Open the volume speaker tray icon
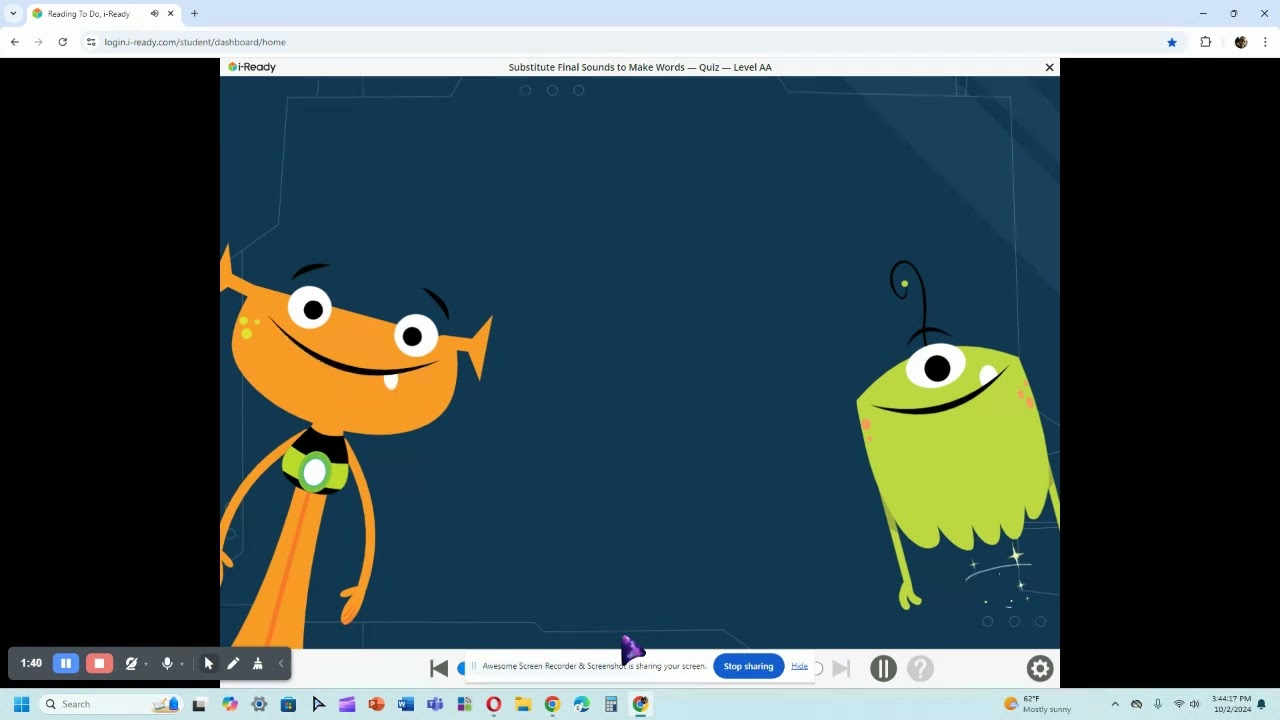The image size is (1280, 720). pyautogui.click(x=1194, y=704)
